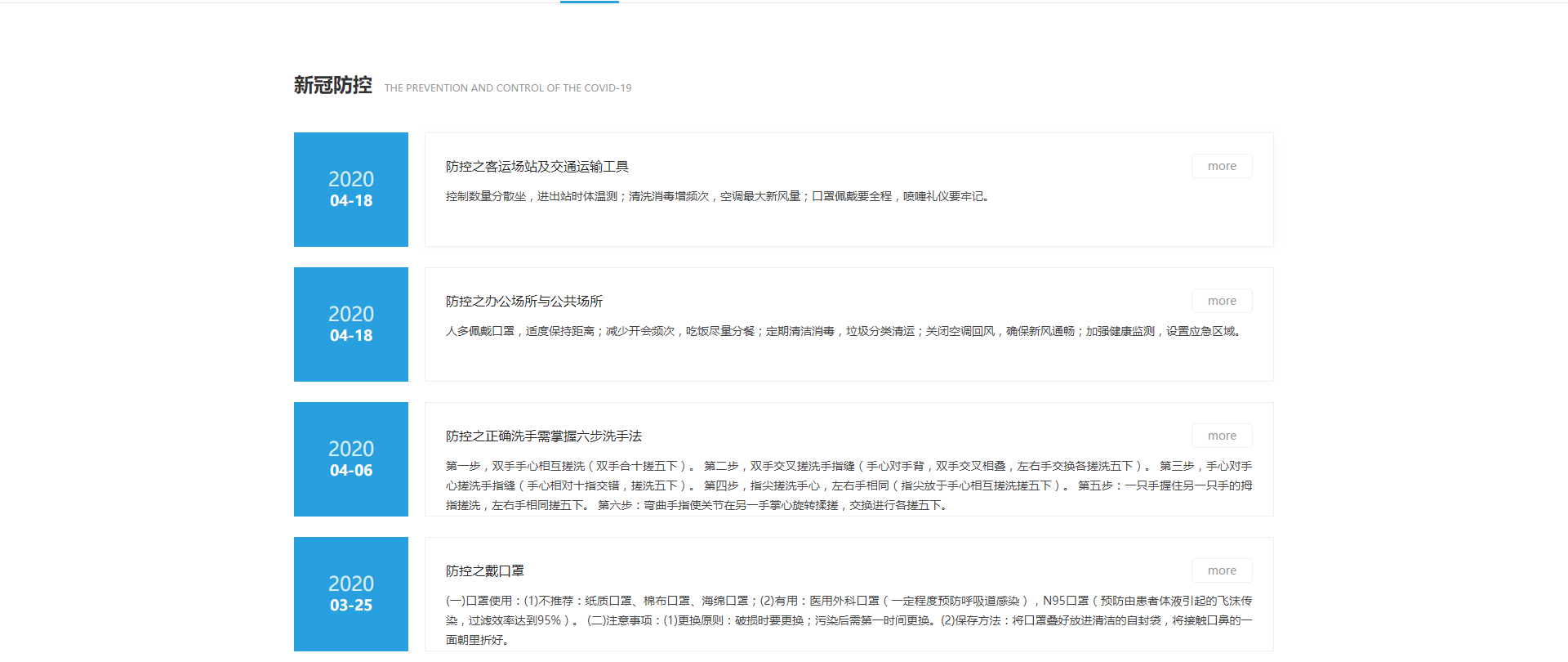
Task: Open the article 防控之客运场站及交通运输工具
Action: click(x=537, y=167)
